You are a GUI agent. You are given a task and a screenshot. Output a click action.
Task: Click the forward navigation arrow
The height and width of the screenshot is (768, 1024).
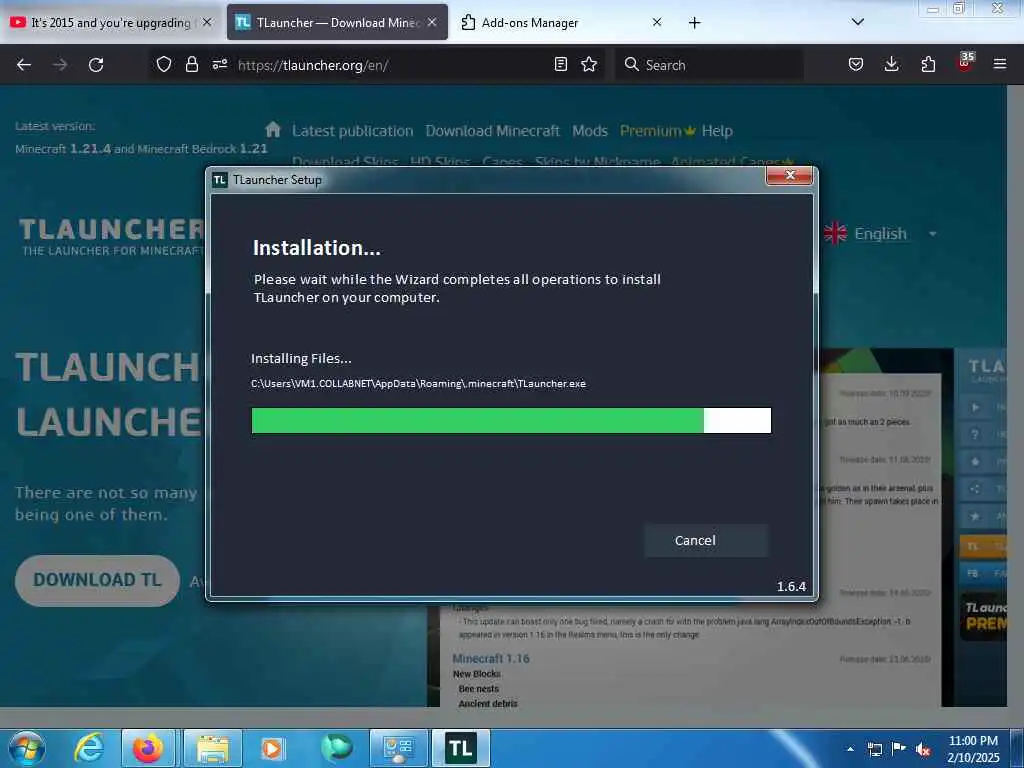(60, 65)
